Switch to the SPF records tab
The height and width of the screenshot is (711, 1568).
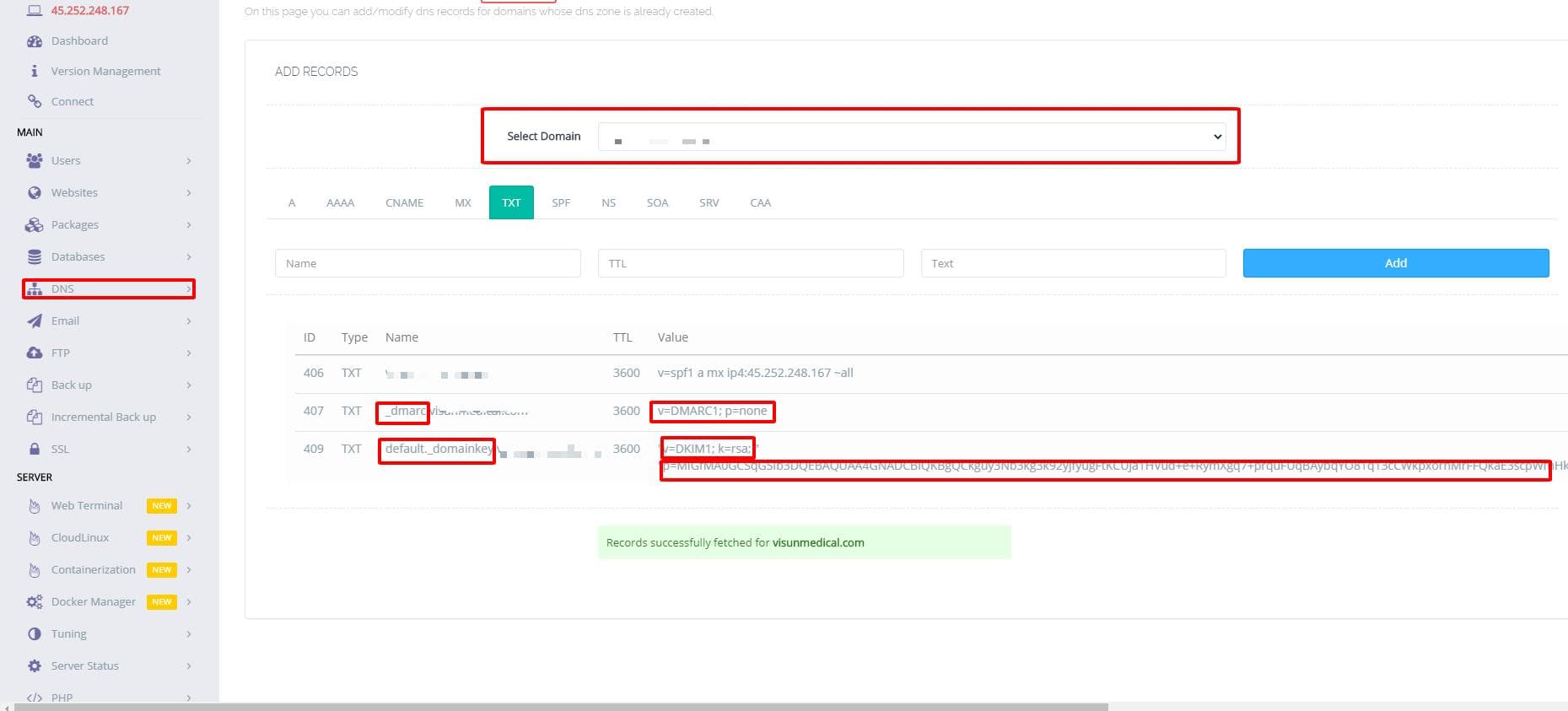561,202
